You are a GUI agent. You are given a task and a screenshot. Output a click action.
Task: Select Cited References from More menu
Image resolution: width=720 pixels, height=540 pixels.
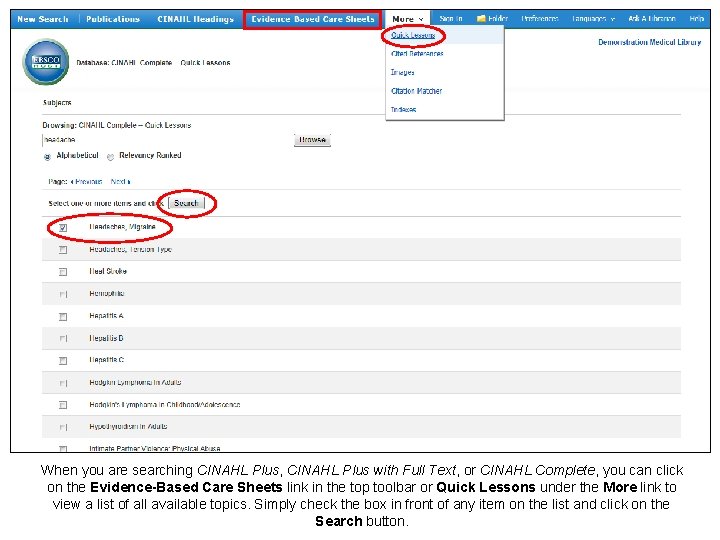click(x=417, y=54)
